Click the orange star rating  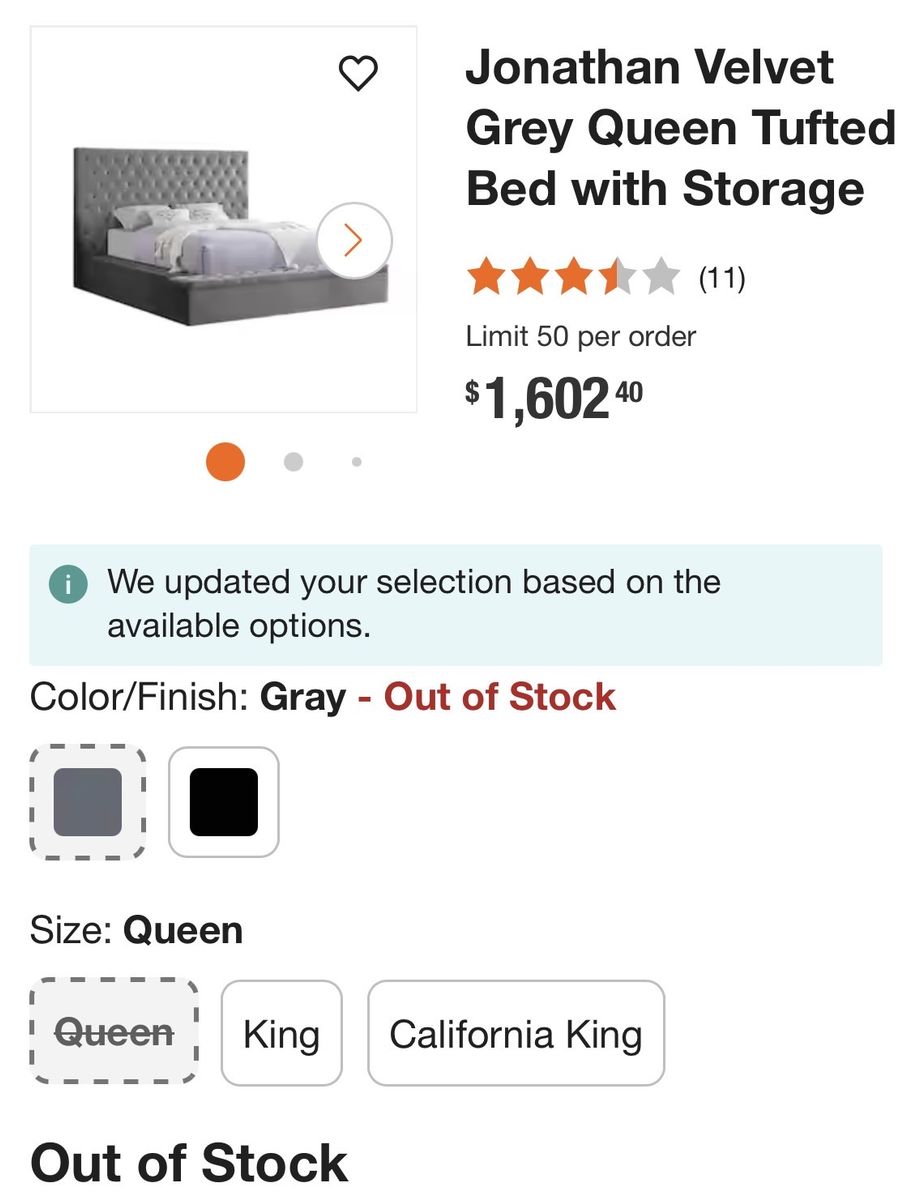pos(572,277)
